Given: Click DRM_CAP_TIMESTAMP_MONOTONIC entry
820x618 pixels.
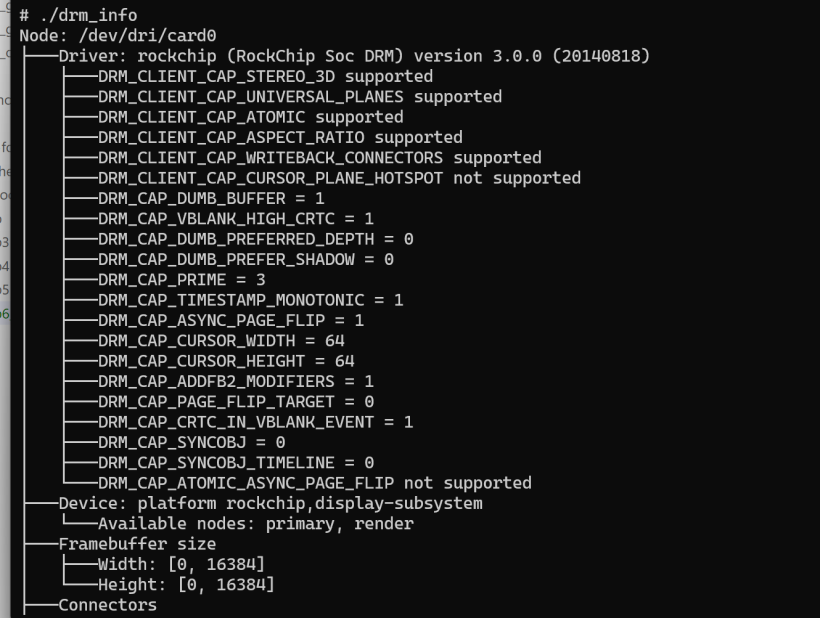Looking at the screenshot, I should click(250, 300).
